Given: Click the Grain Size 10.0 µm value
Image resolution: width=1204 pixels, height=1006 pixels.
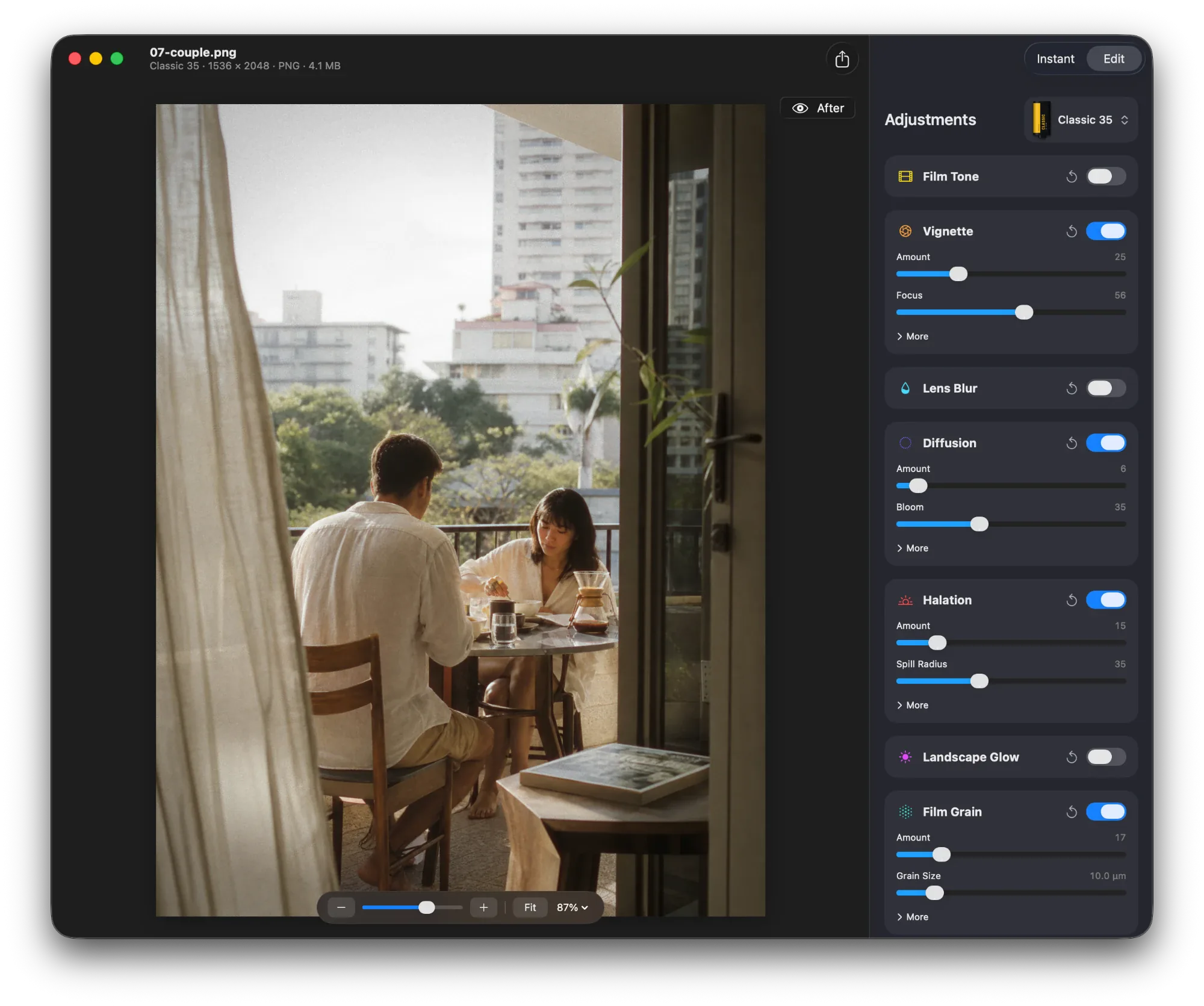Looking at the screenshot, I should tap(1107, 876).
